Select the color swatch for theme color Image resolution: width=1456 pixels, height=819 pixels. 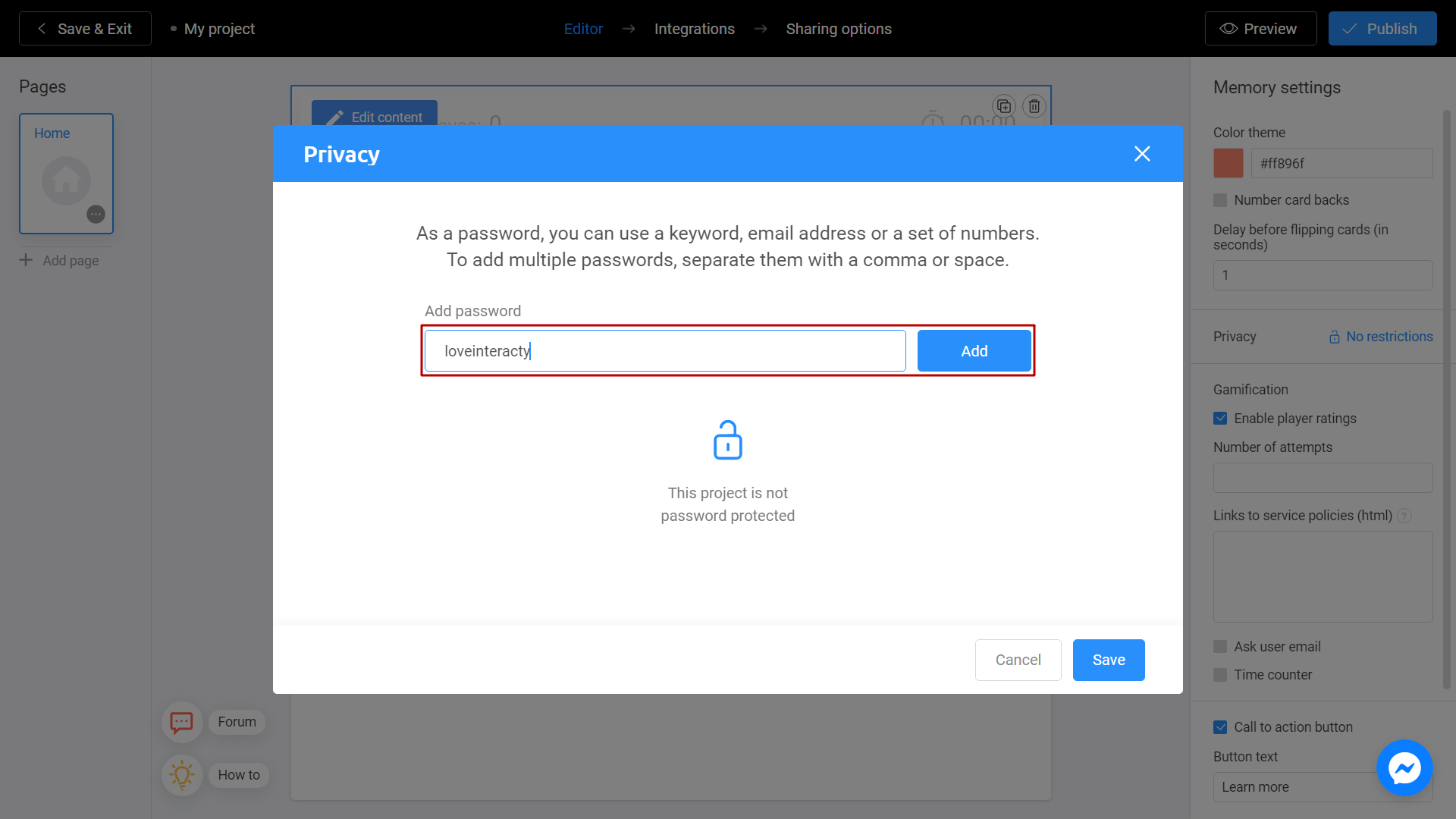(1228, 163)
